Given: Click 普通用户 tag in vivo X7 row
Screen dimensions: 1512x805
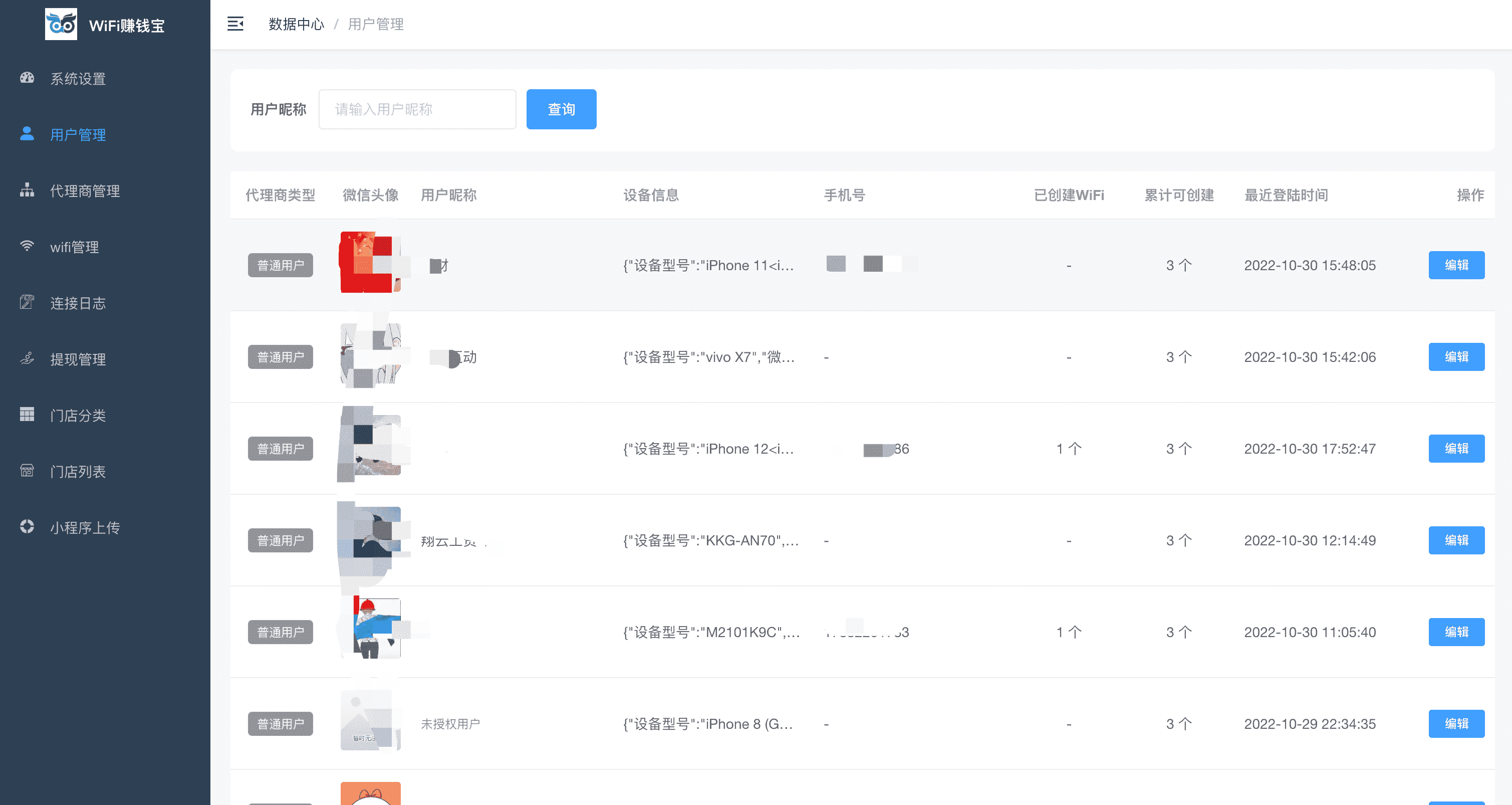Looking at the screenshot, I should 281,357.
